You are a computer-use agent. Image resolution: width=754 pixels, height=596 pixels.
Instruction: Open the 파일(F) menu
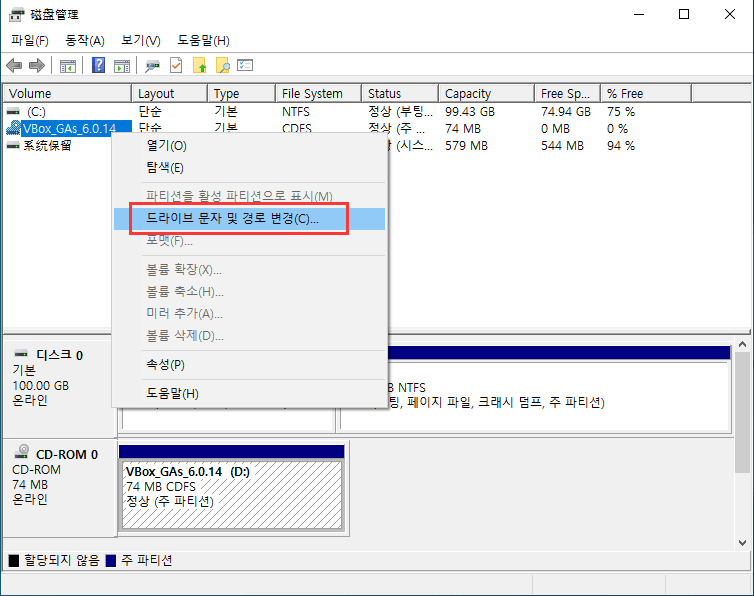tap(30, 40)
